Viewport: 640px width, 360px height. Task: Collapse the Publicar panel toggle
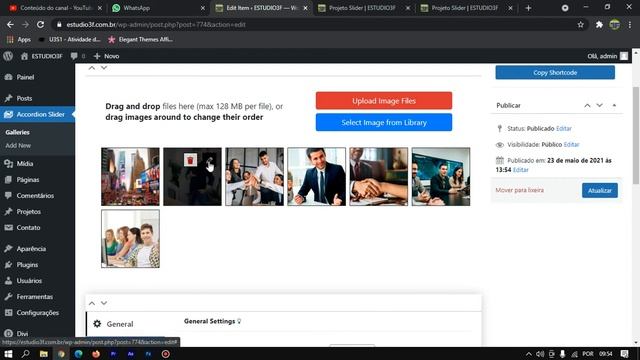(x=614, y=105)
